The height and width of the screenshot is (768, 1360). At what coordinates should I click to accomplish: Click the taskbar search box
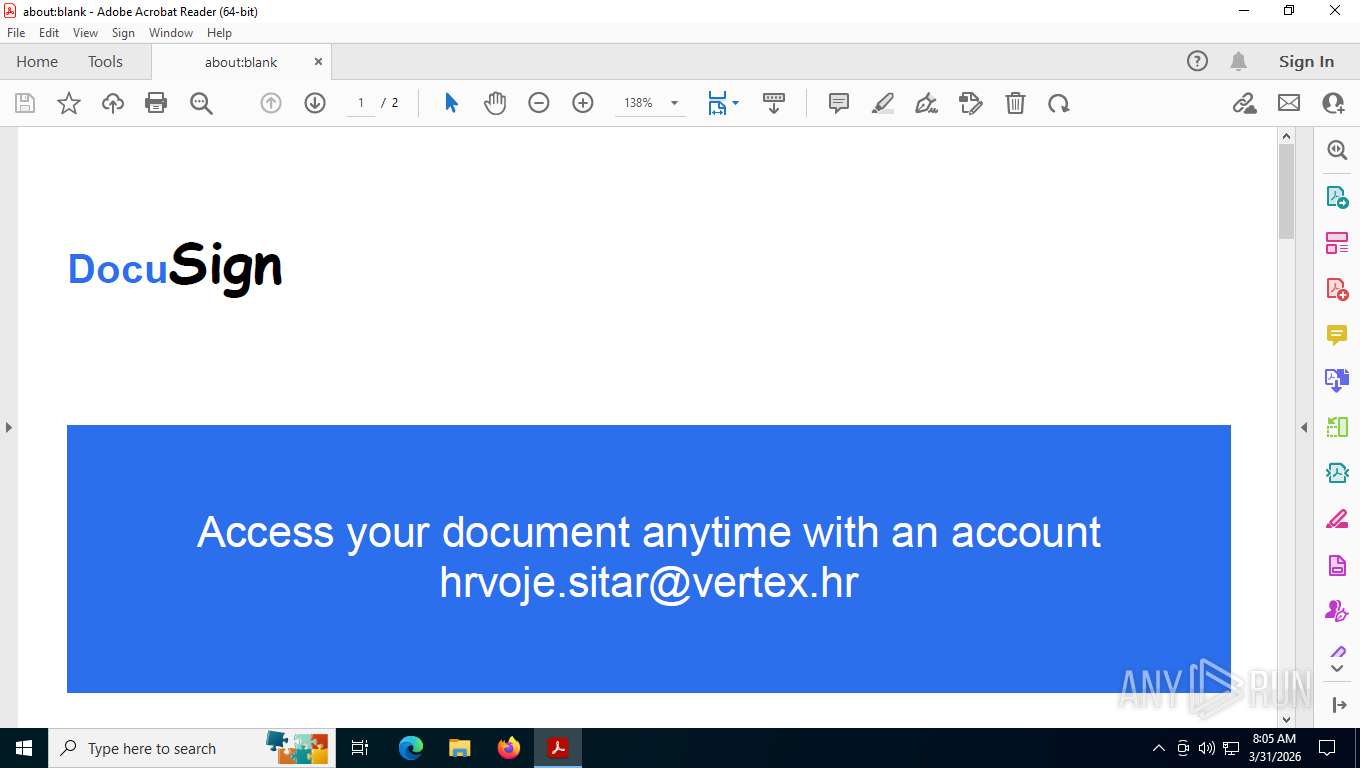pos(190,748)
